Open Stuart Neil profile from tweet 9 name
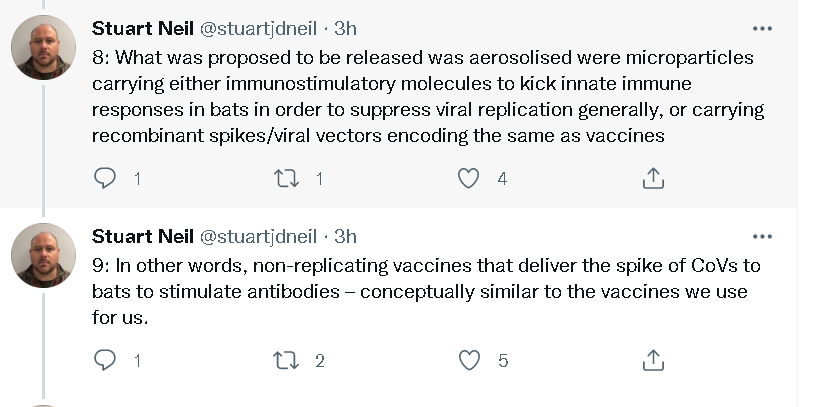This screenshot has height=407, width=822. (x=143, y=237)
